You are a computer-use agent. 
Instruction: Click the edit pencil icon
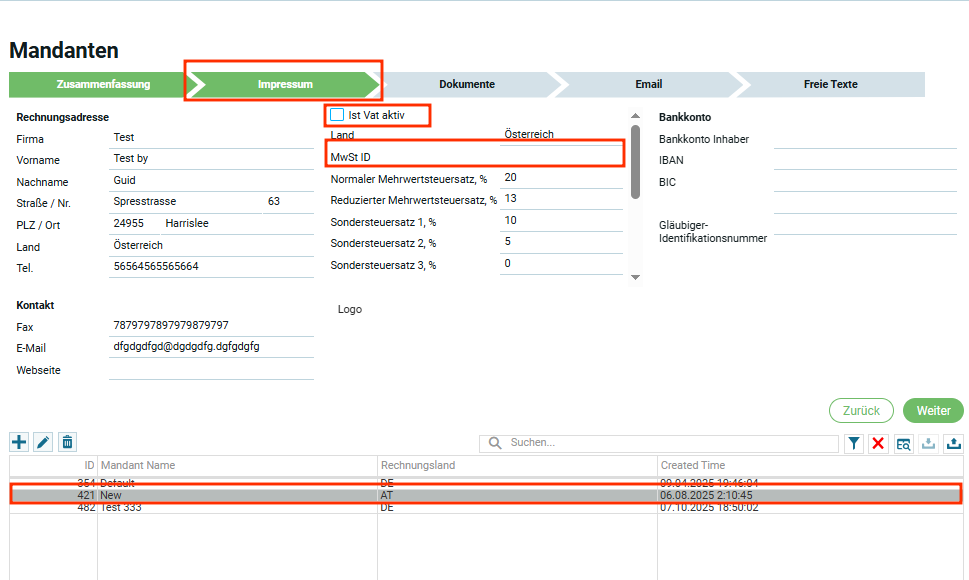pos(43,442)
